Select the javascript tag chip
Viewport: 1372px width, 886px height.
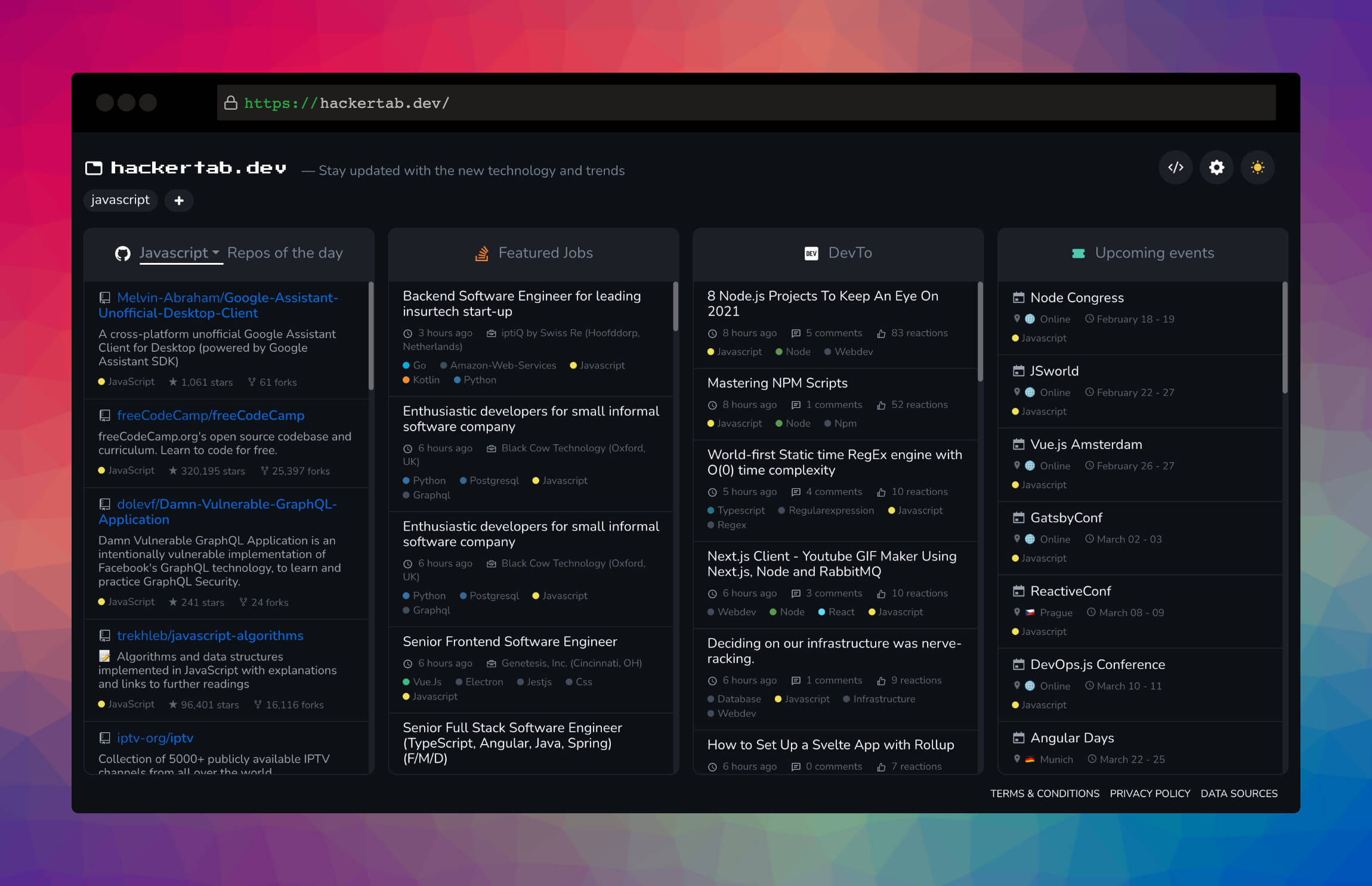point(120,200)
